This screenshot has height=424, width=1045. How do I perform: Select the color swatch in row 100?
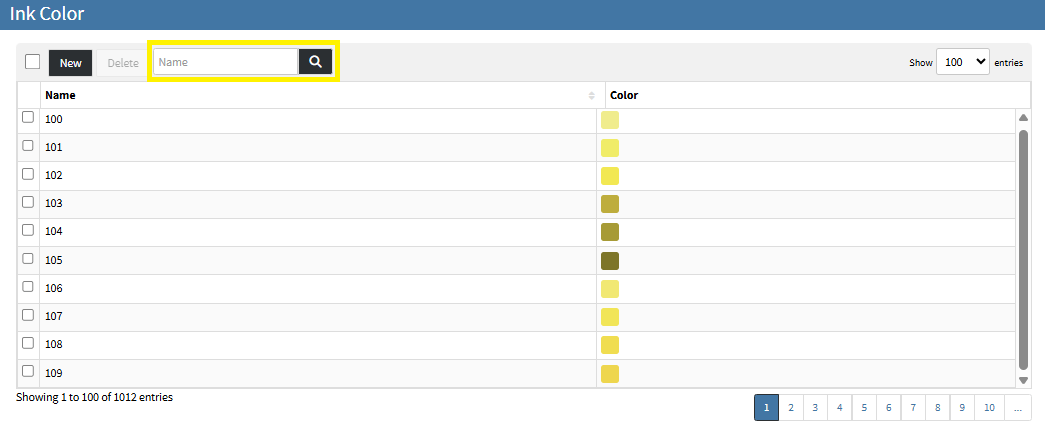(x=610, y=120)
